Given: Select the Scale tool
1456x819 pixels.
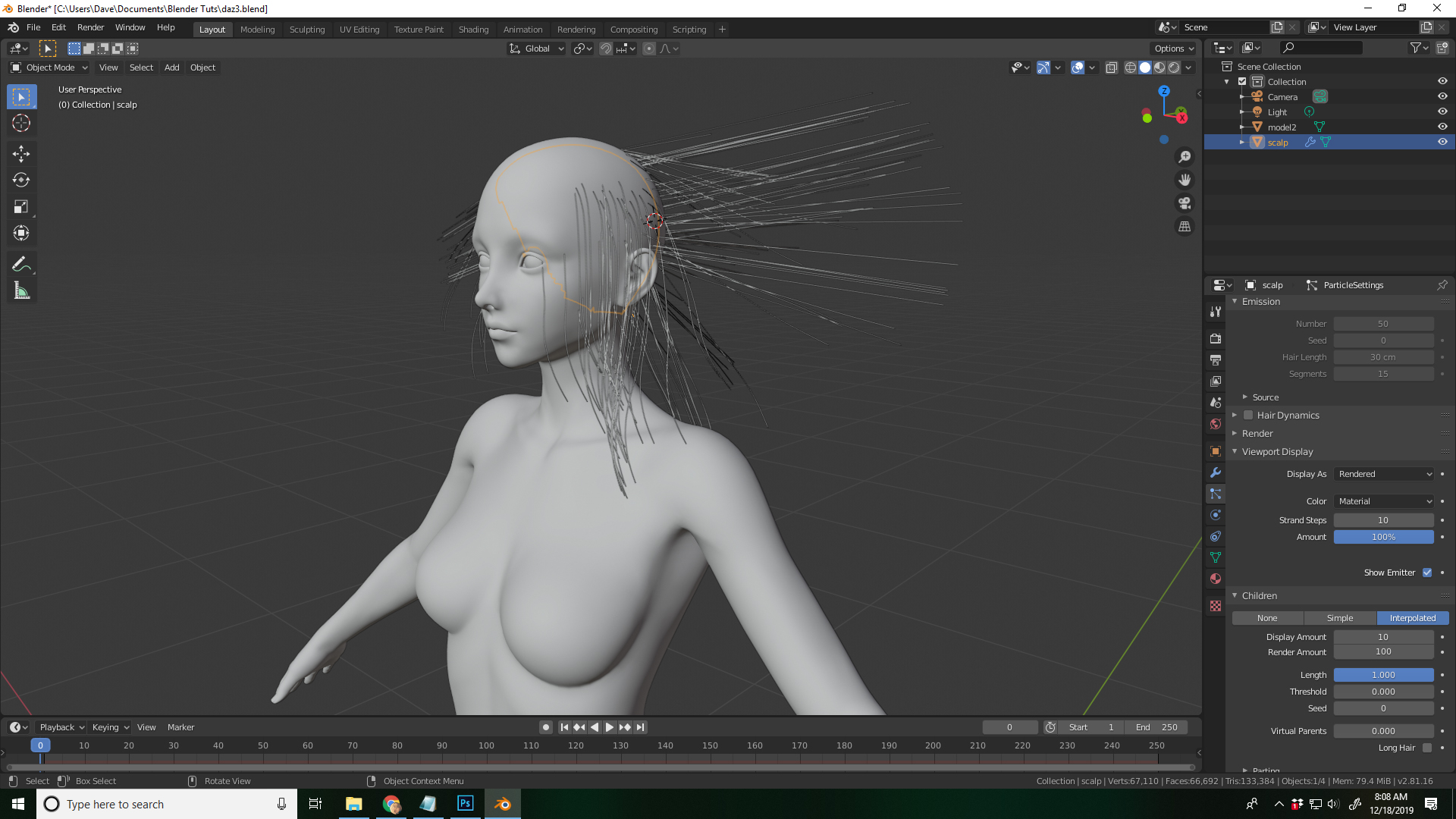Looking at the screenshot, I should (x=21, y=207).
